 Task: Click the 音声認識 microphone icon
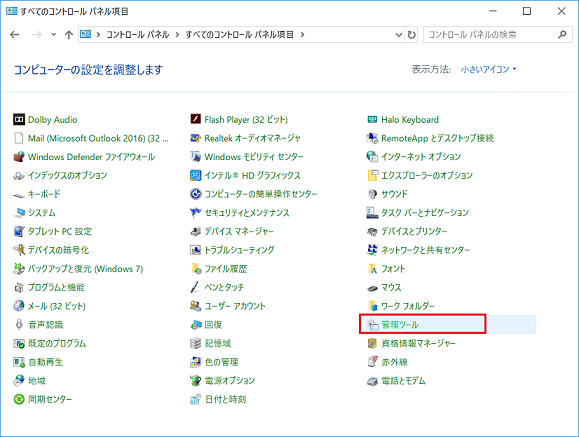click(19, 325)
